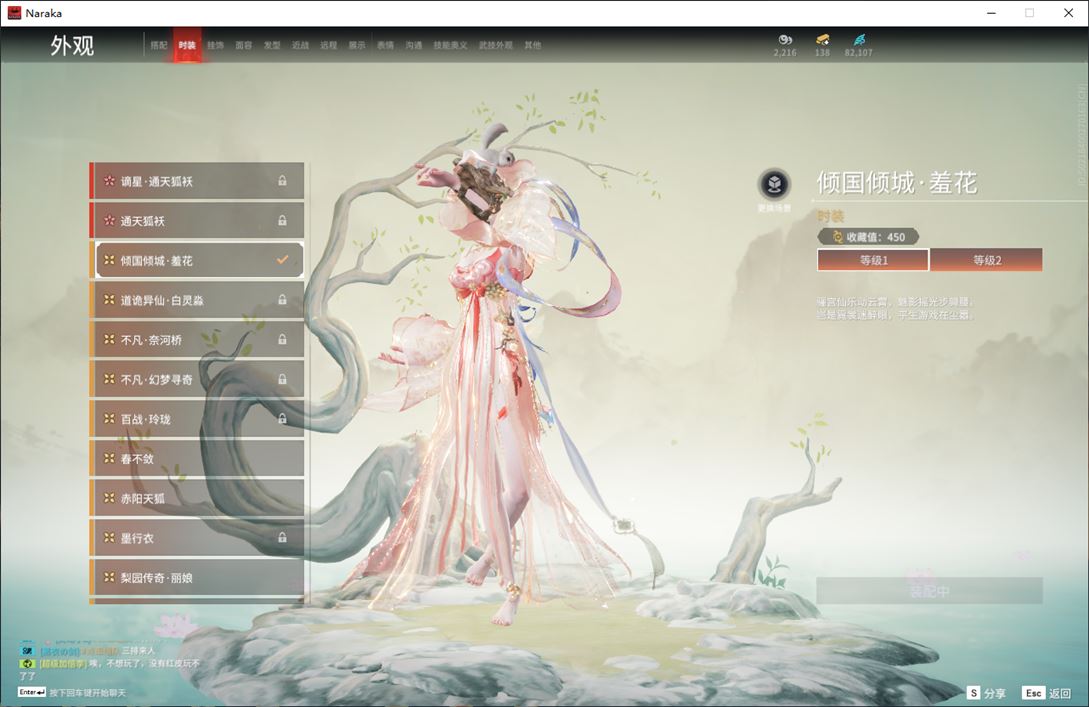
Task: Click equipped checkmark on 倾国倾城·羞花
Action: pos(282,260)
